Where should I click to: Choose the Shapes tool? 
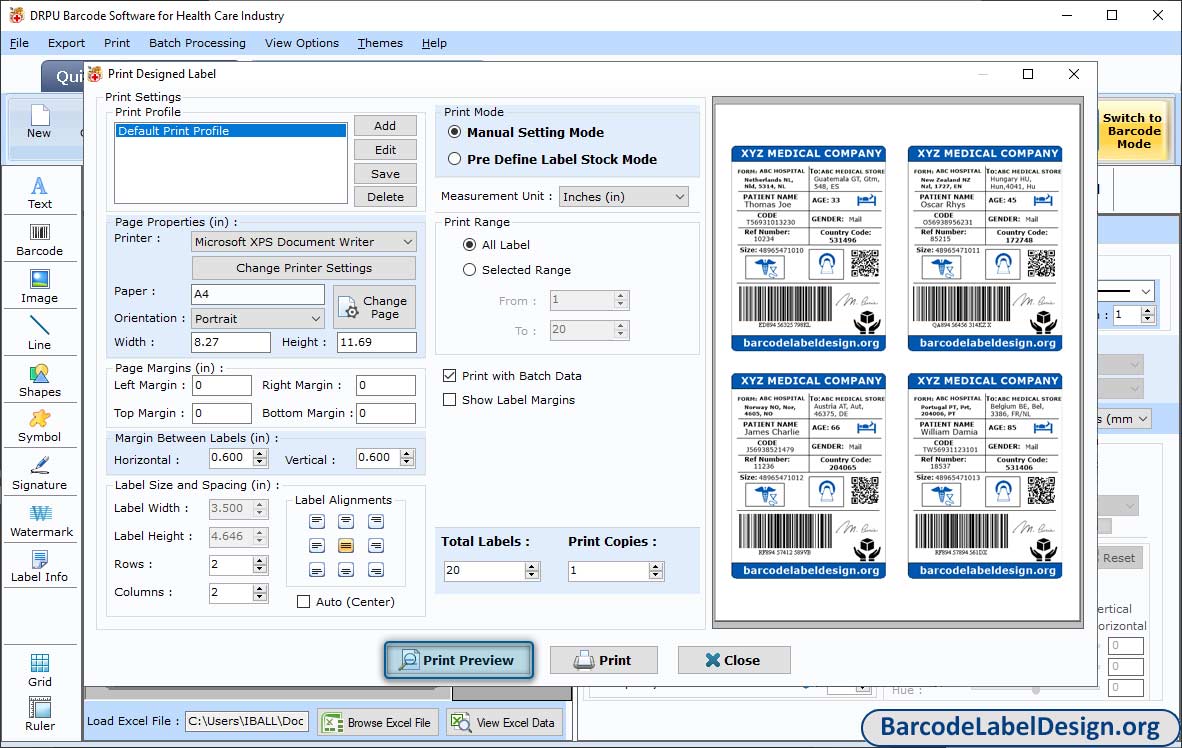(x=39, y=380)
